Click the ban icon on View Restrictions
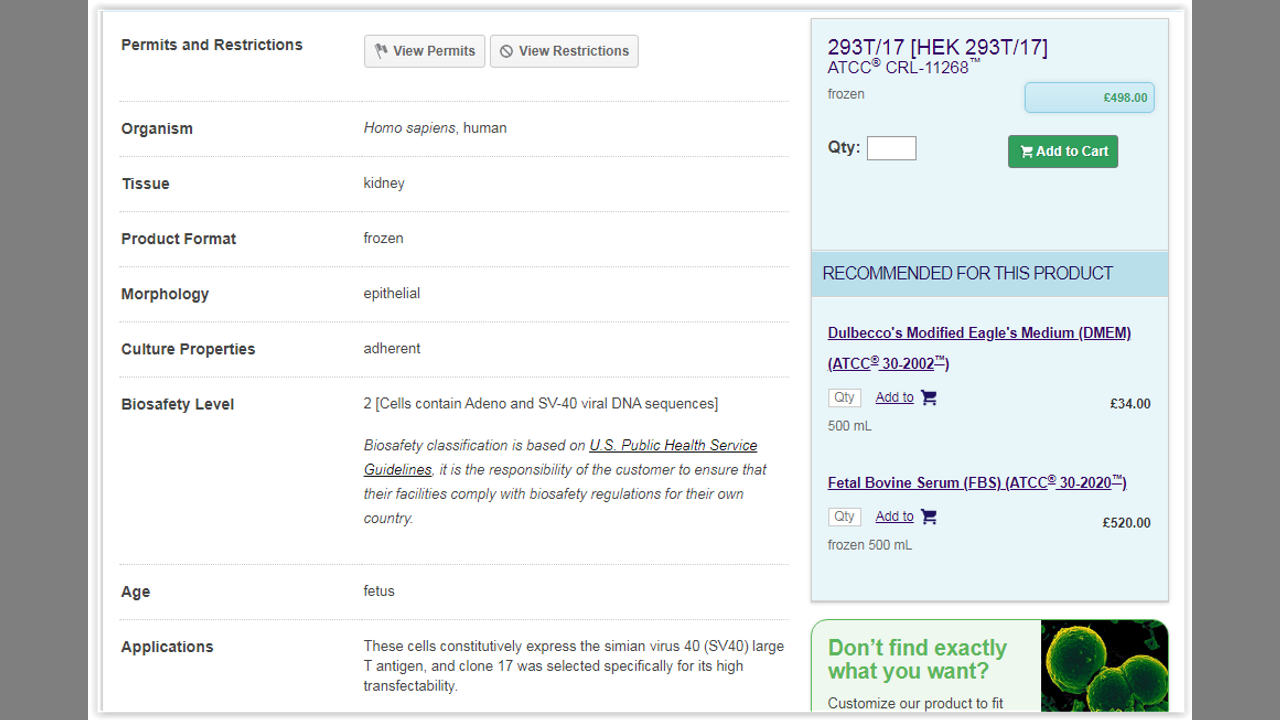1280x720 pixels. (x=506, y=51)
